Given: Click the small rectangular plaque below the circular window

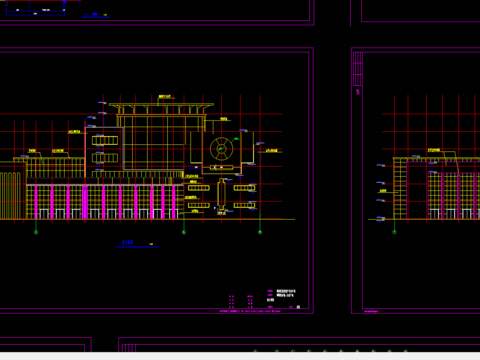Looking at the screenshot, I should [221, 167].
